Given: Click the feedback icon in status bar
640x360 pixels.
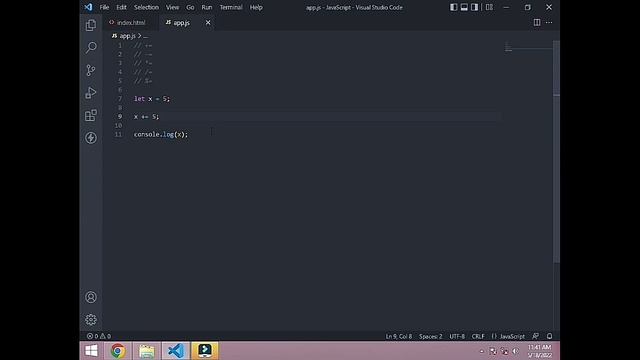Looking at the screenshot, I should (x=536, y=336).
